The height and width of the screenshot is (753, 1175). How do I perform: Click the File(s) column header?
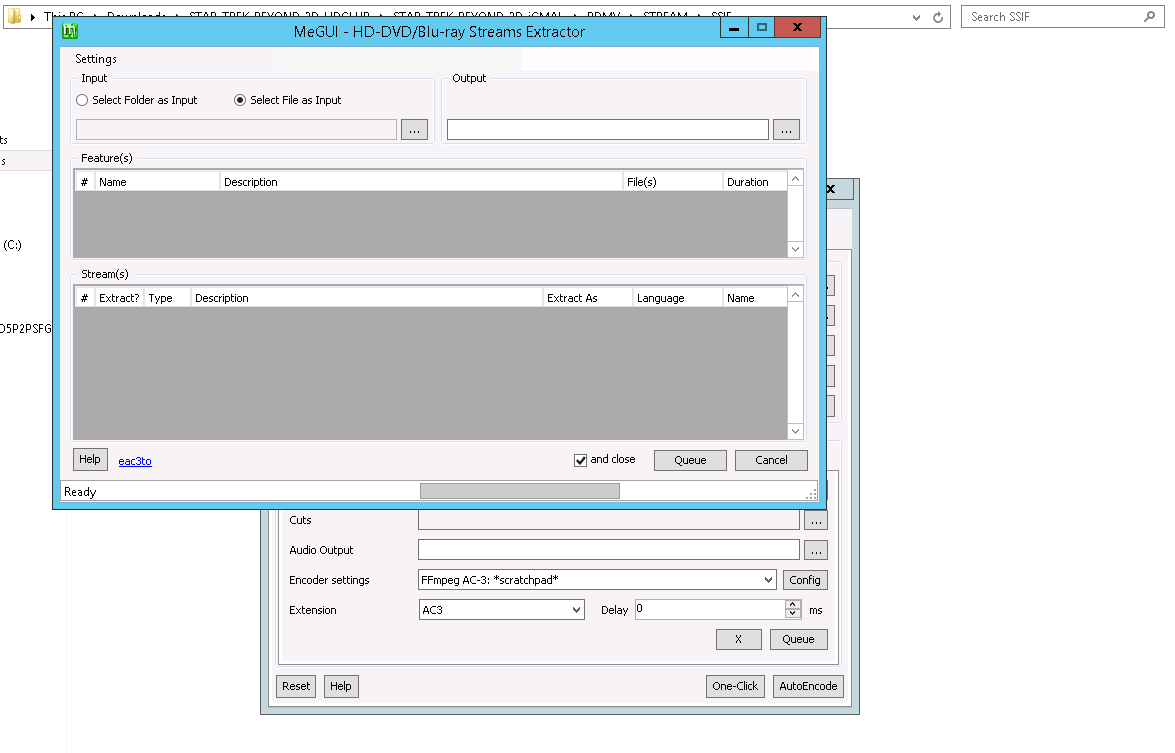click(x=672, y=182)
